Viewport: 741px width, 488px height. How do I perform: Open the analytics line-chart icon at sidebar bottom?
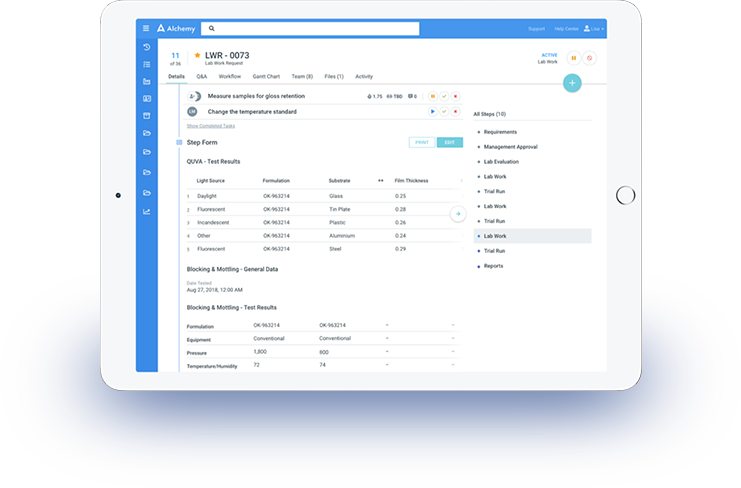click(147, 212)
